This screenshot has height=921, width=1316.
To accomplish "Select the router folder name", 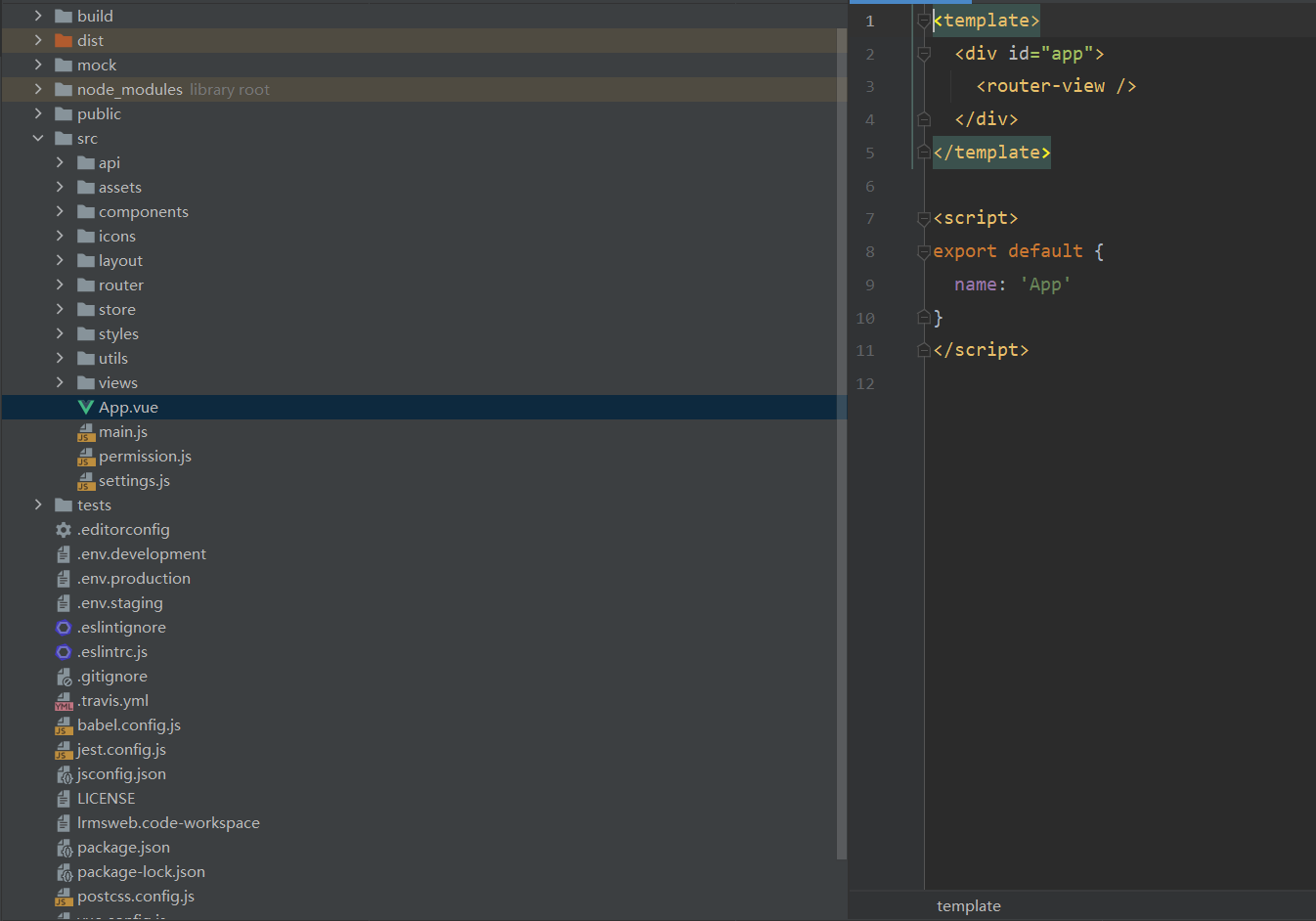I will tap(121, 285).
